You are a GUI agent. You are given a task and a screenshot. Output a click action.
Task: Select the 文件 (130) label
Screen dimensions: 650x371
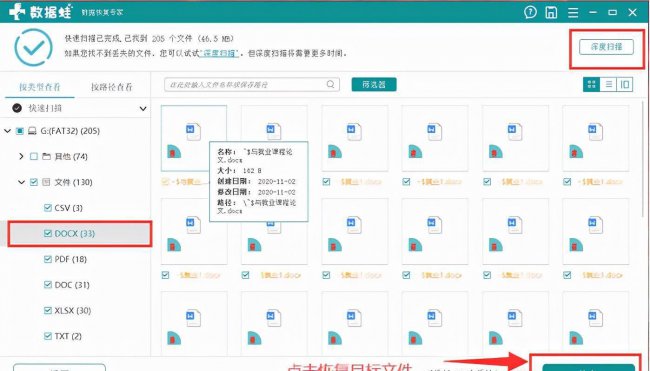click(73, 182)
